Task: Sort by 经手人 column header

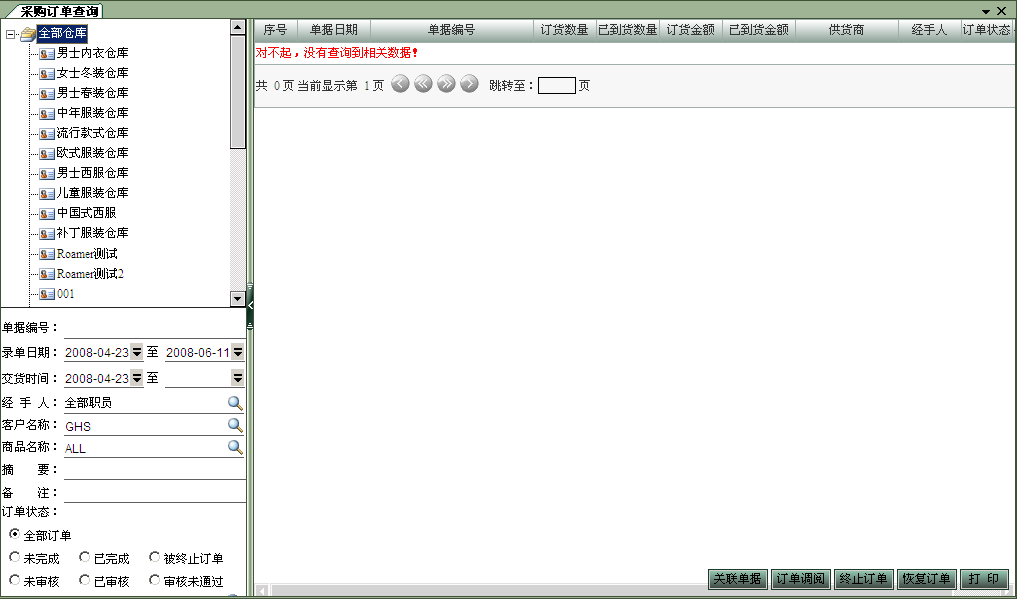Action: pos(929,30)
